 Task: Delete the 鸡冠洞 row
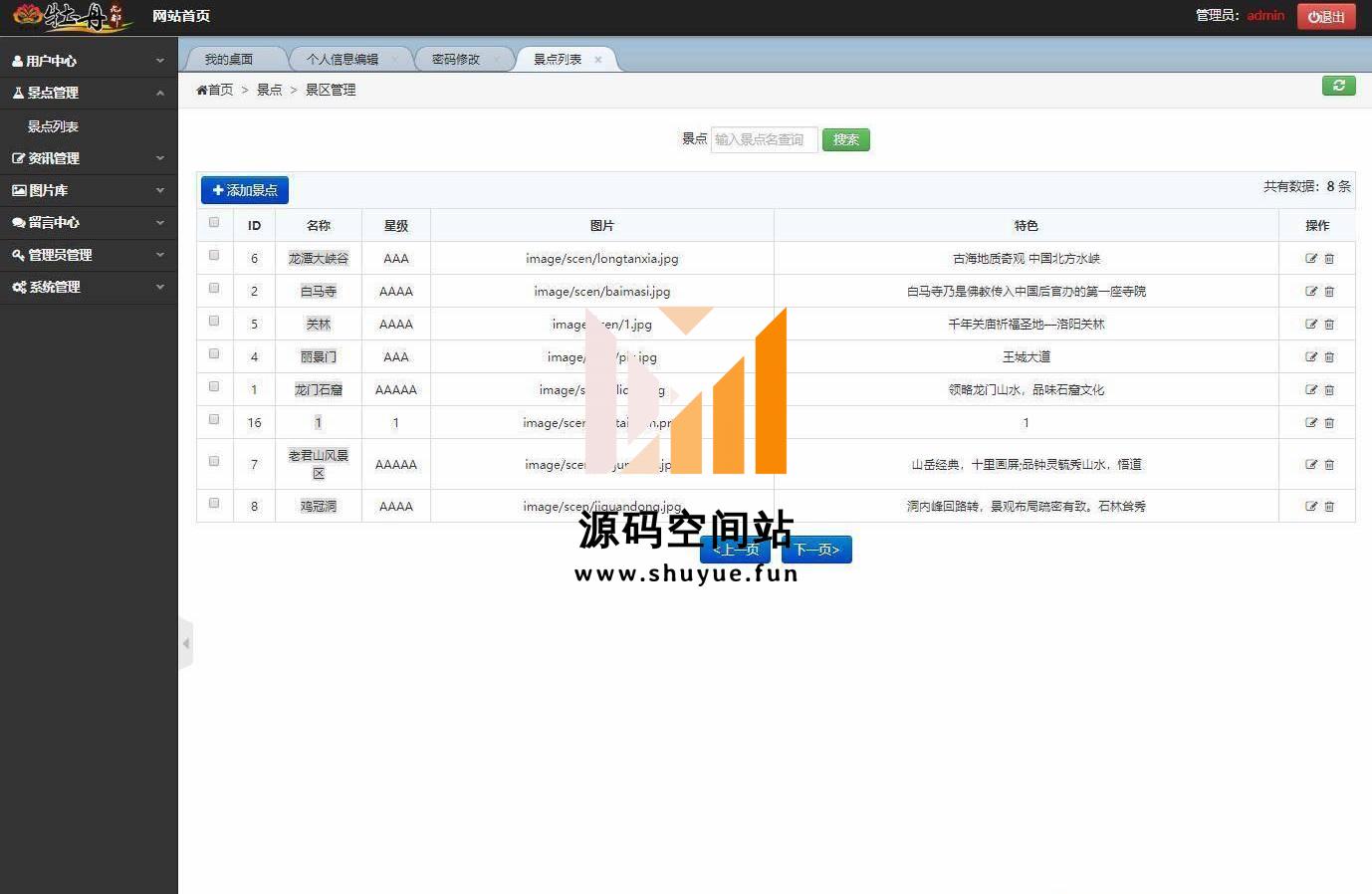(x=1329, y=506)
